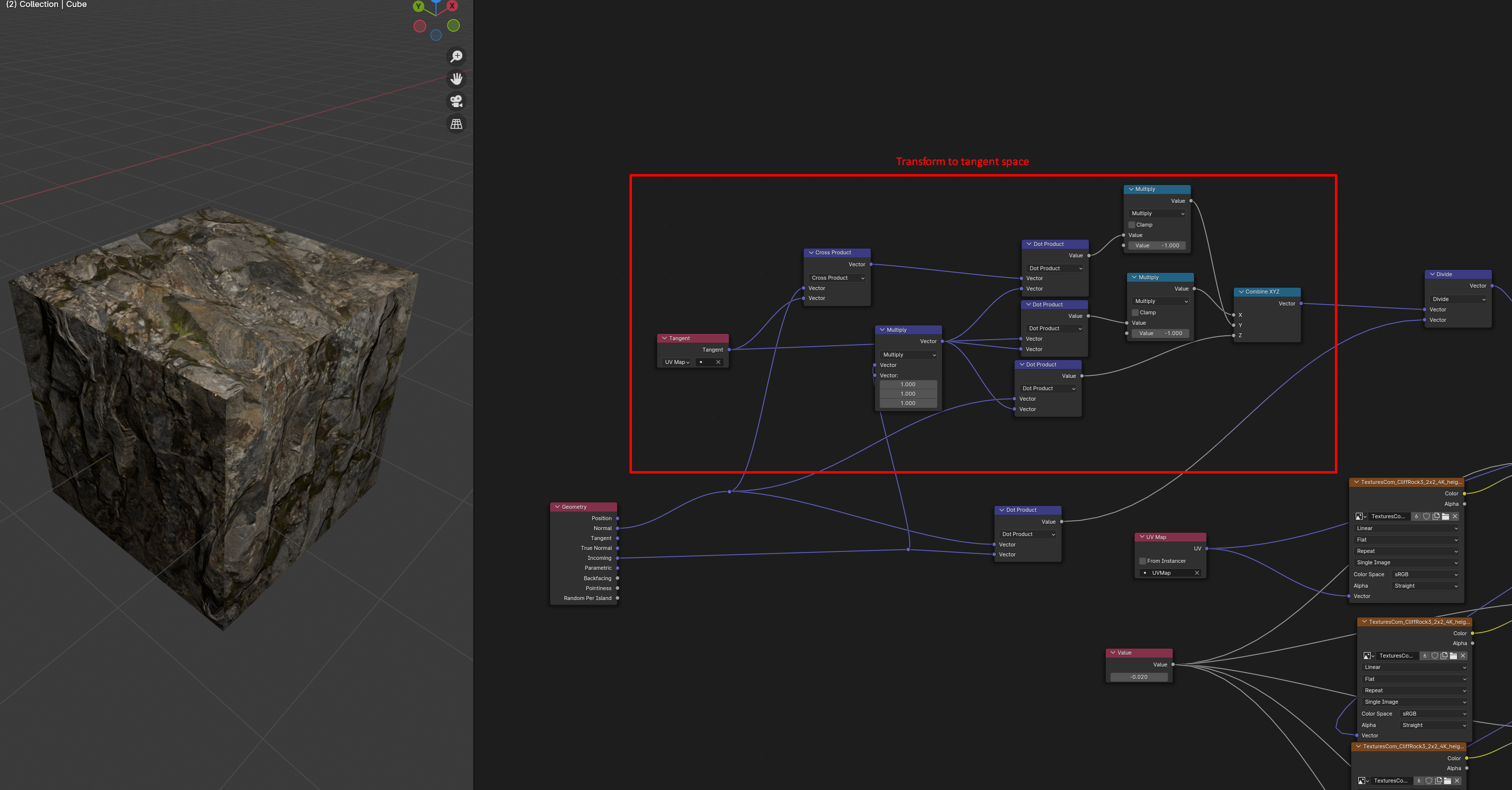Click the UV output socket on UV Map node
This screenshot has height=790, width=1512.
point(1207,549)
